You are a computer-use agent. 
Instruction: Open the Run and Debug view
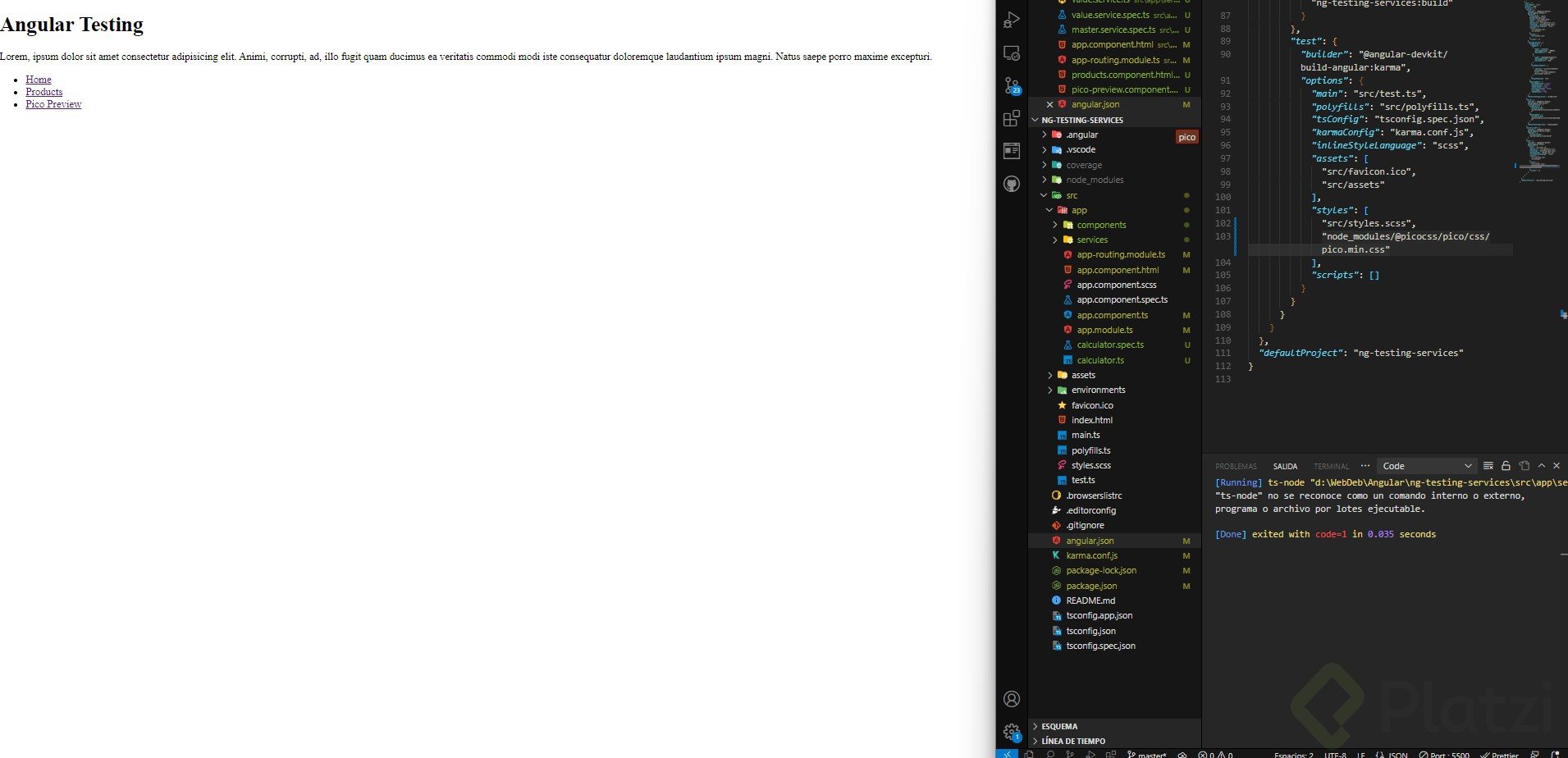point(1012,20)
